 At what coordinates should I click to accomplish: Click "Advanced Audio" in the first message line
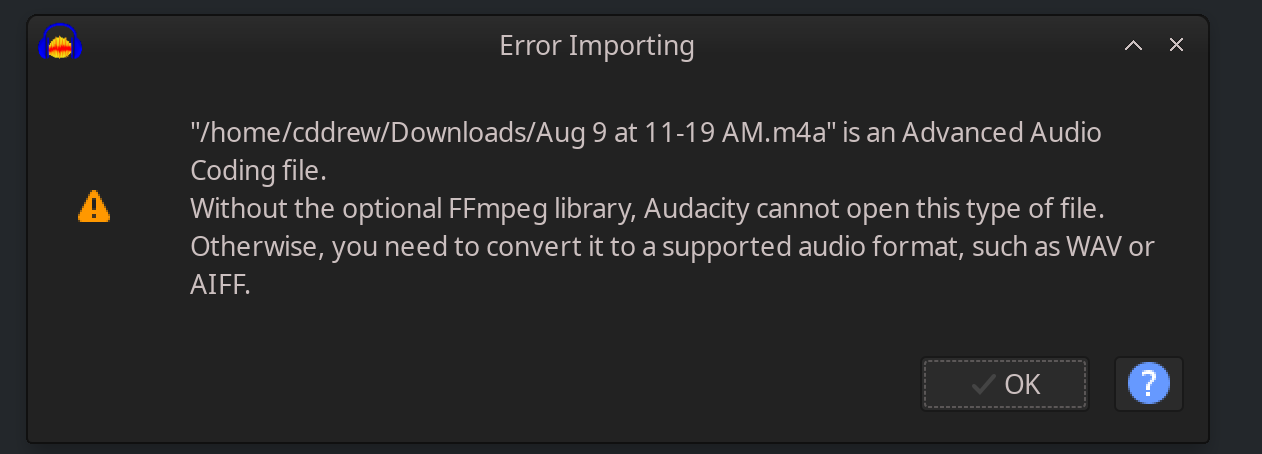1002,133
